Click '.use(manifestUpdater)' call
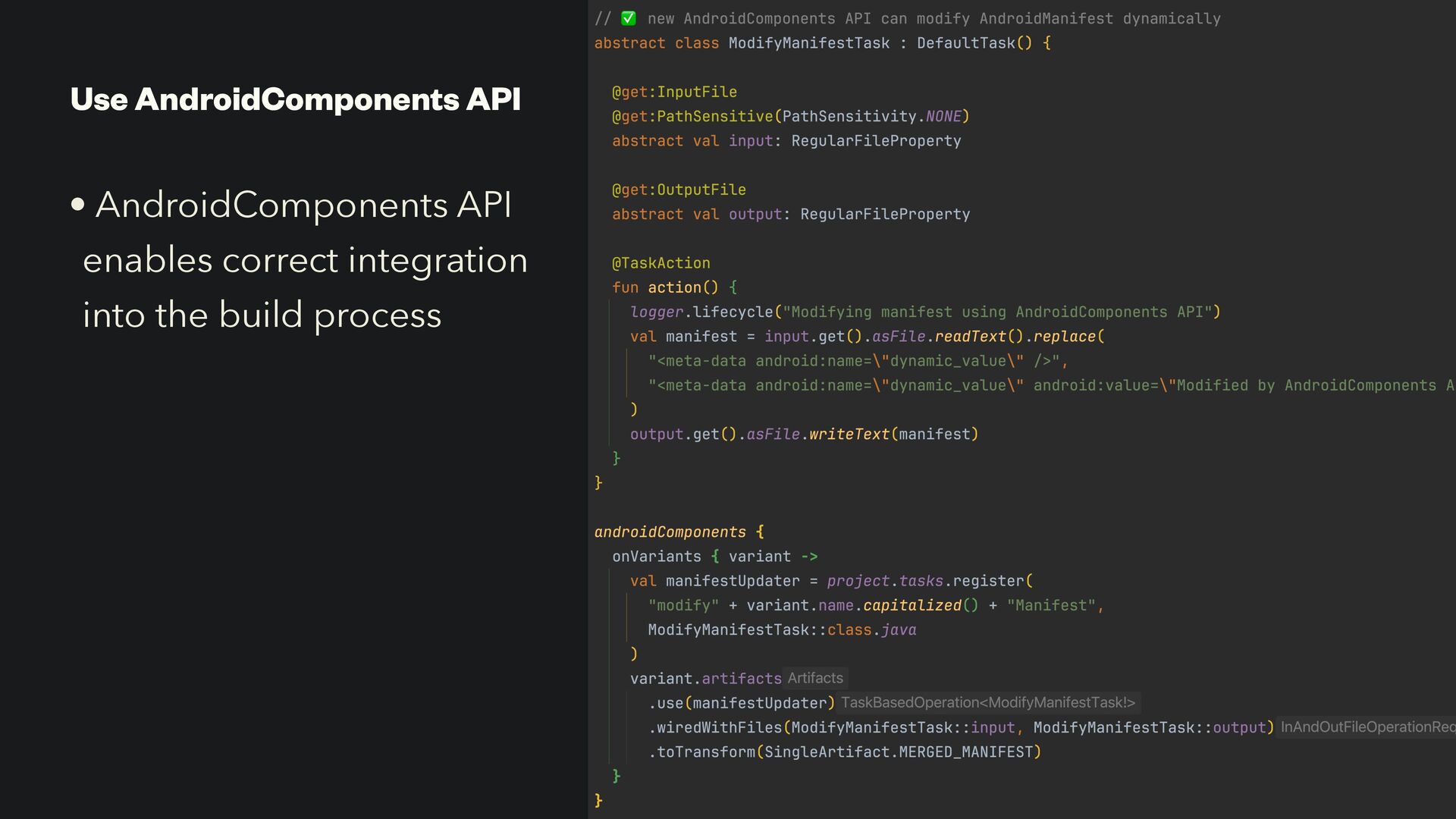Image resolution: width=1456 pixels, height=819 pixels. tap(741, 703)
